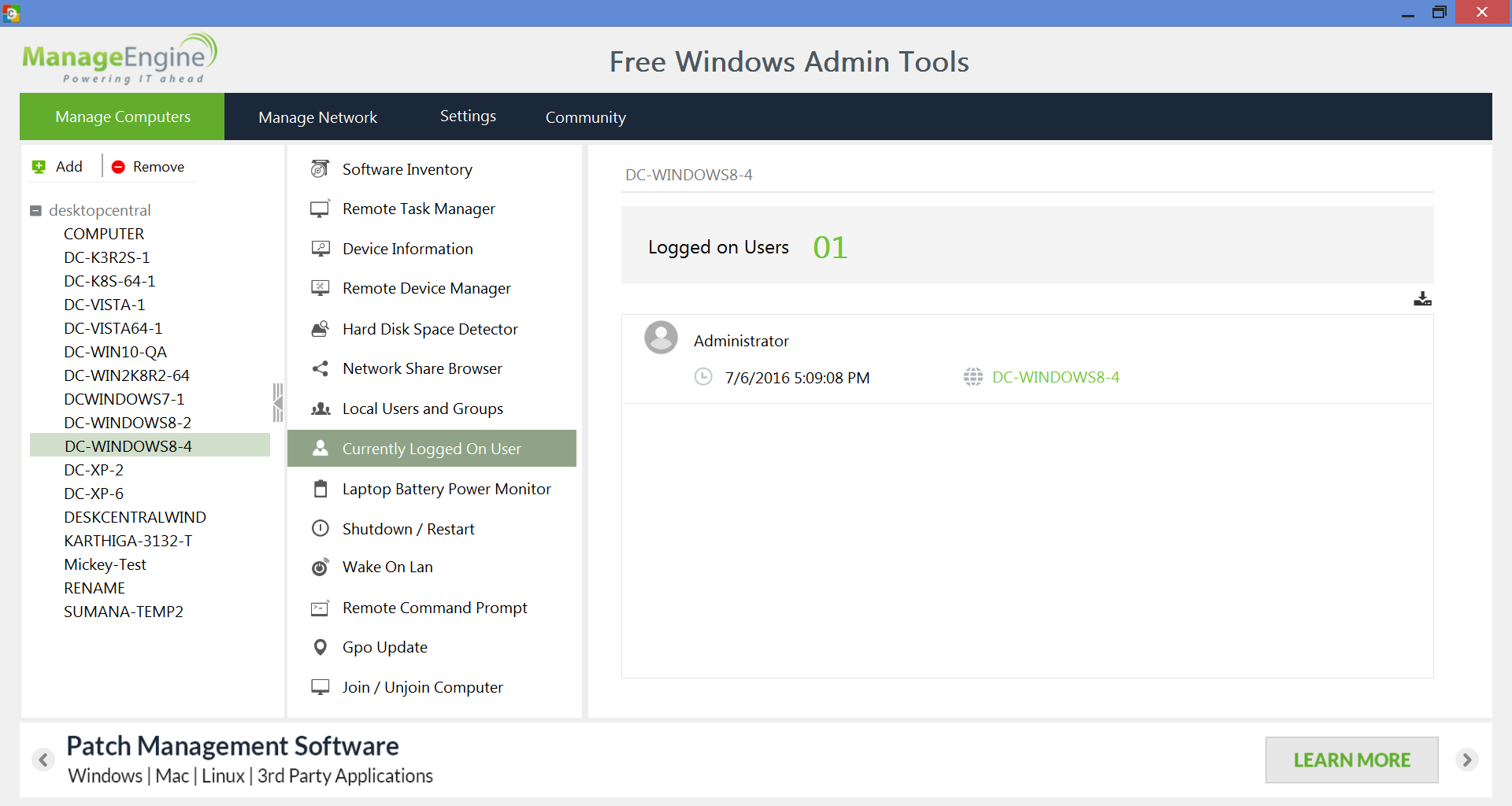Viewport: 1512px width, 806px height.
Task: Select computer DC-VISTA-1
Action: pyautogui.click(x=104, y=305)
